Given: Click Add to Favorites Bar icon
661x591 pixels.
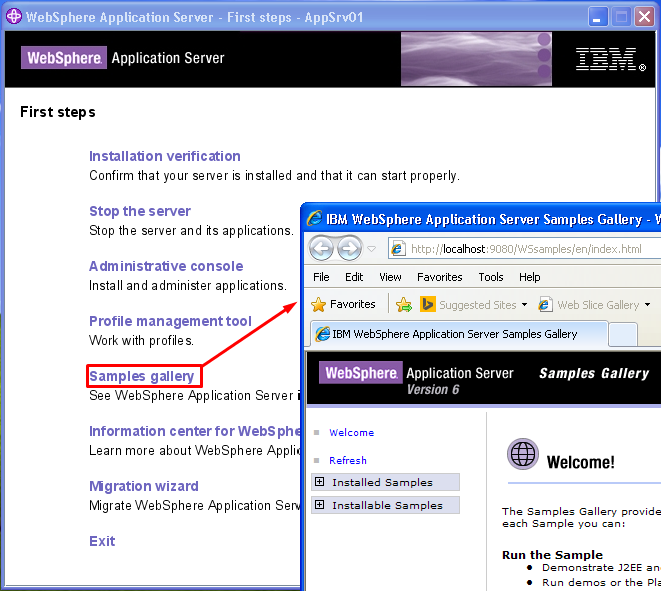Looking at the screenshot, I should [x=403, y=304].
